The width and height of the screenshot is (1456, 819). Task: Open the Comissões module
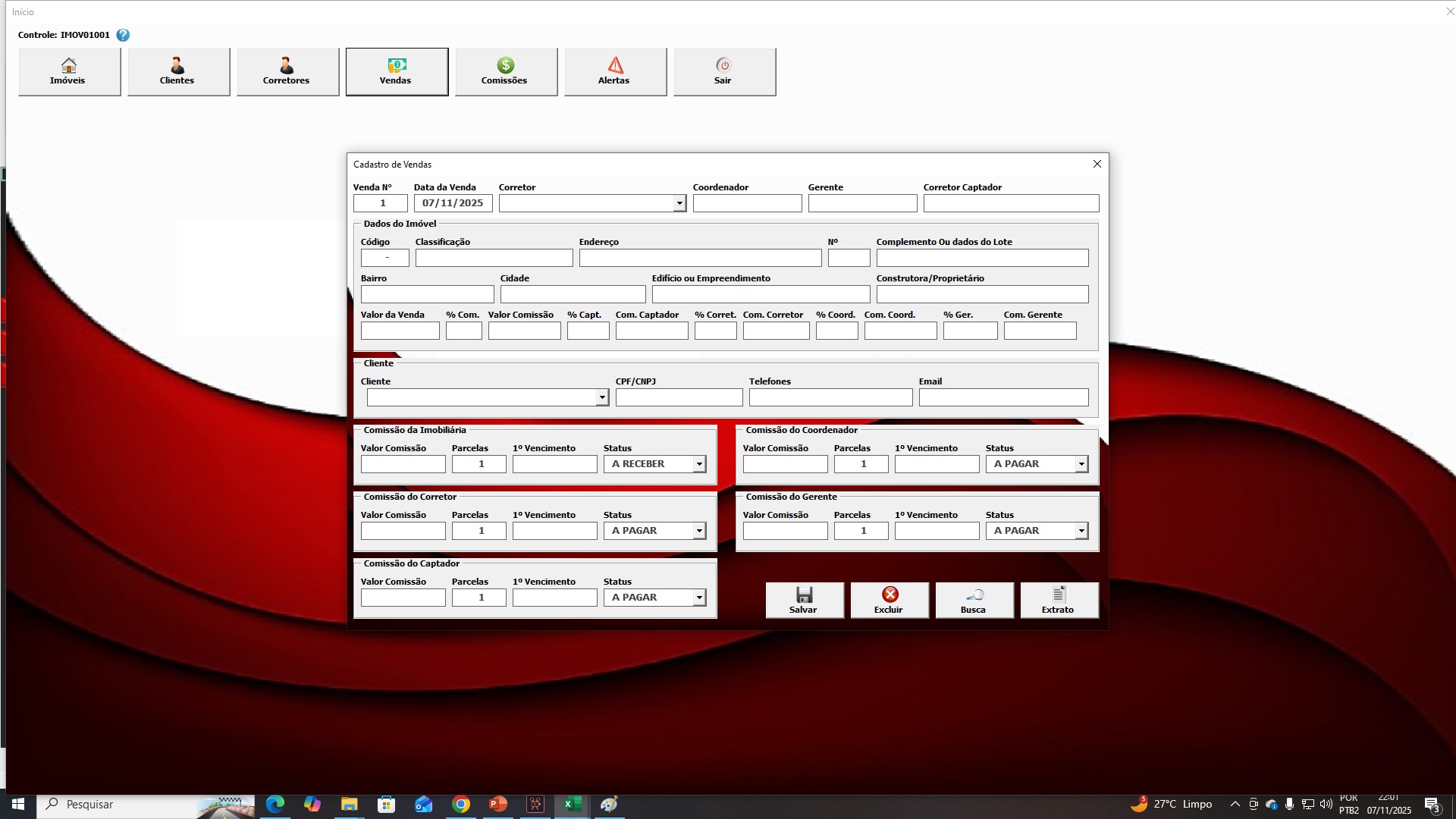(506, 72)
